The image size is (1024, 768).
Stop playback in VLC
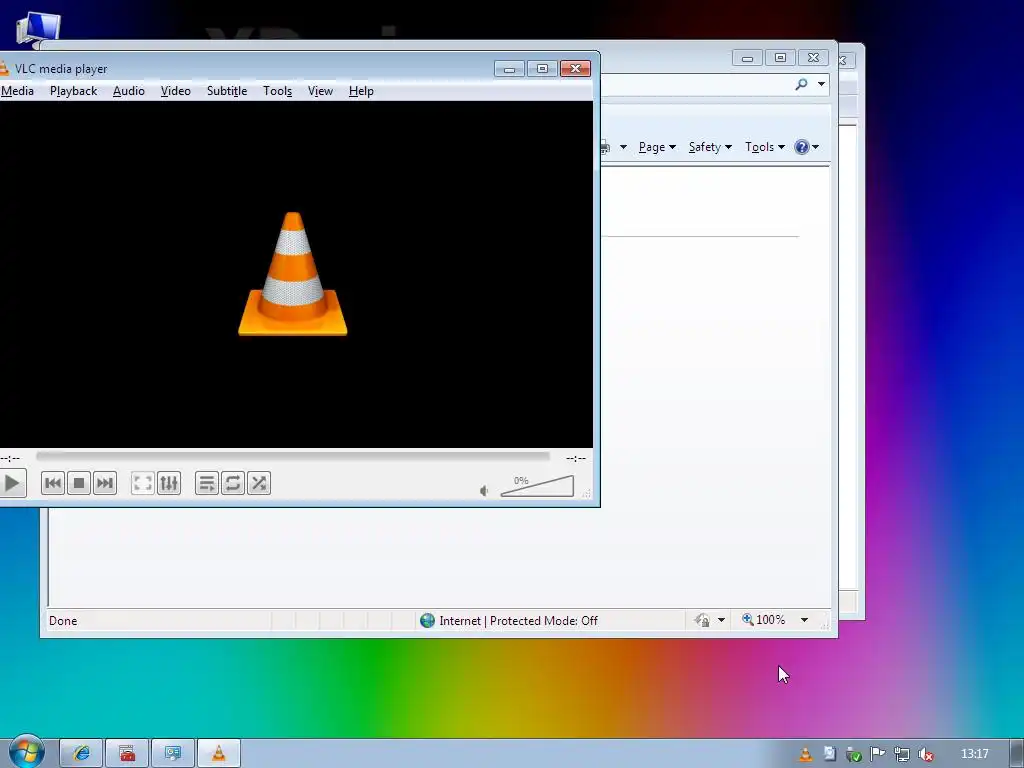pyautogui.click(x=79, y=483)
